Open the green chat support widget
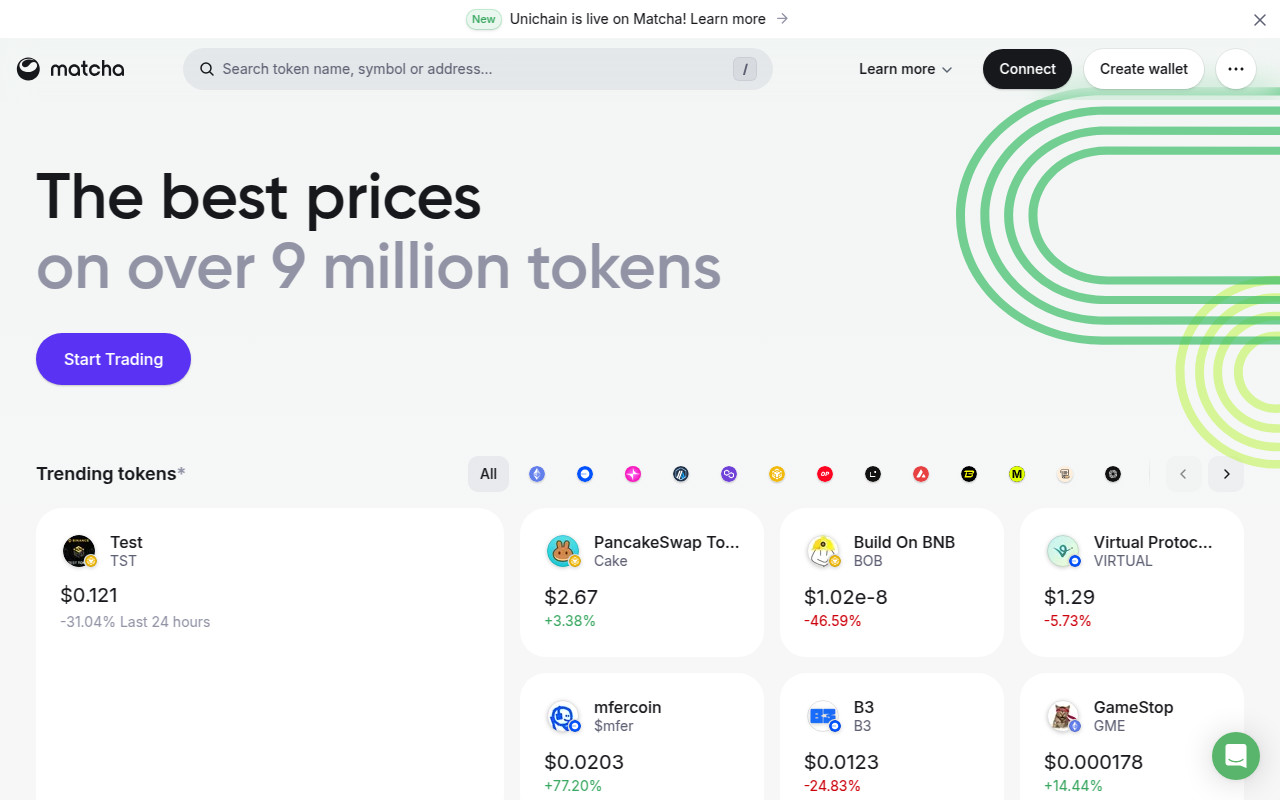The height and width of the screenshot is (800, 1280). (x=1236, y=756)
